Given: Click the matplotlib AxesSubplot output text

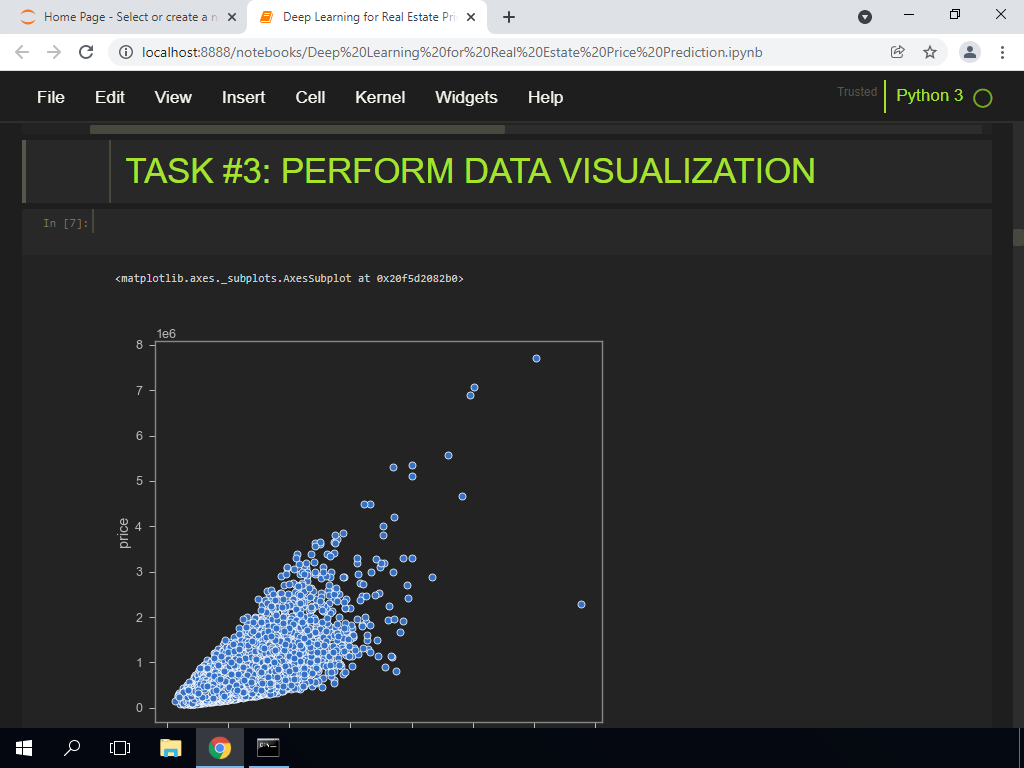Looking at the screenshot, I should pyautogui.click(x=289, y=278).
